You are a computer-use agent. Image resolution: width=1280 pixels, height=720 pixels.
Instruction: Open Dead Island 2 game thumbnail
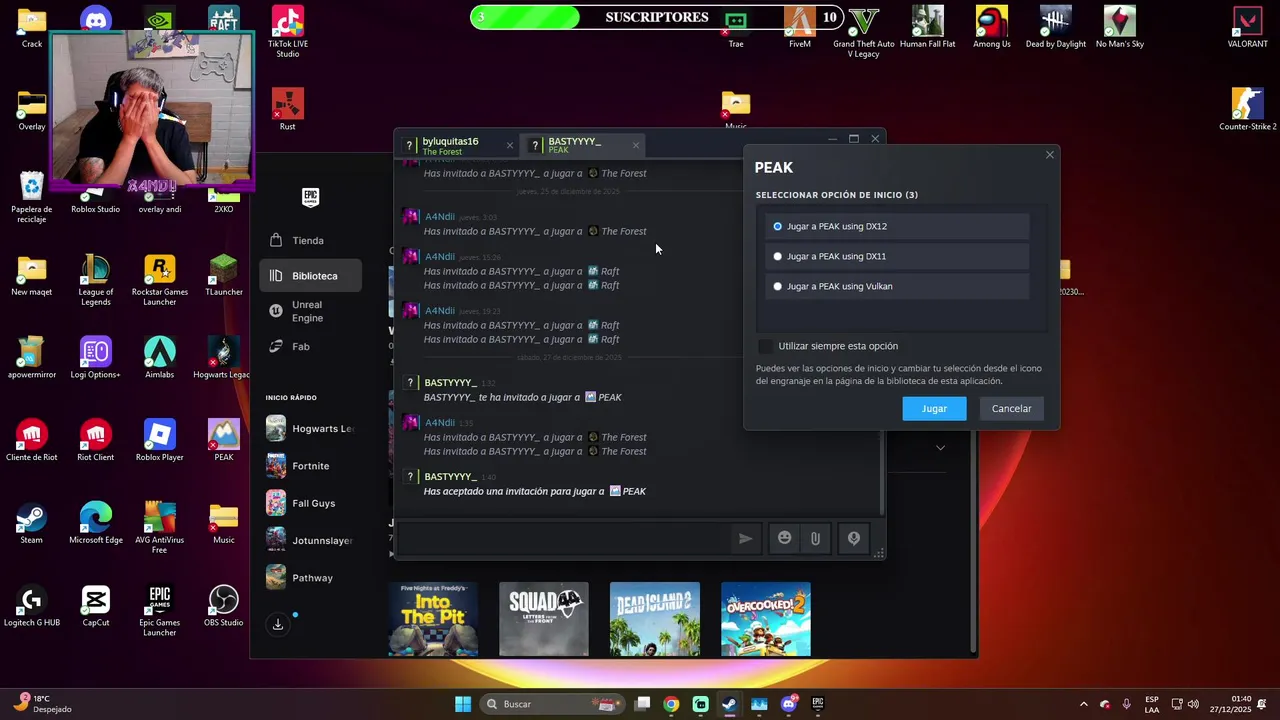(655, 619)
